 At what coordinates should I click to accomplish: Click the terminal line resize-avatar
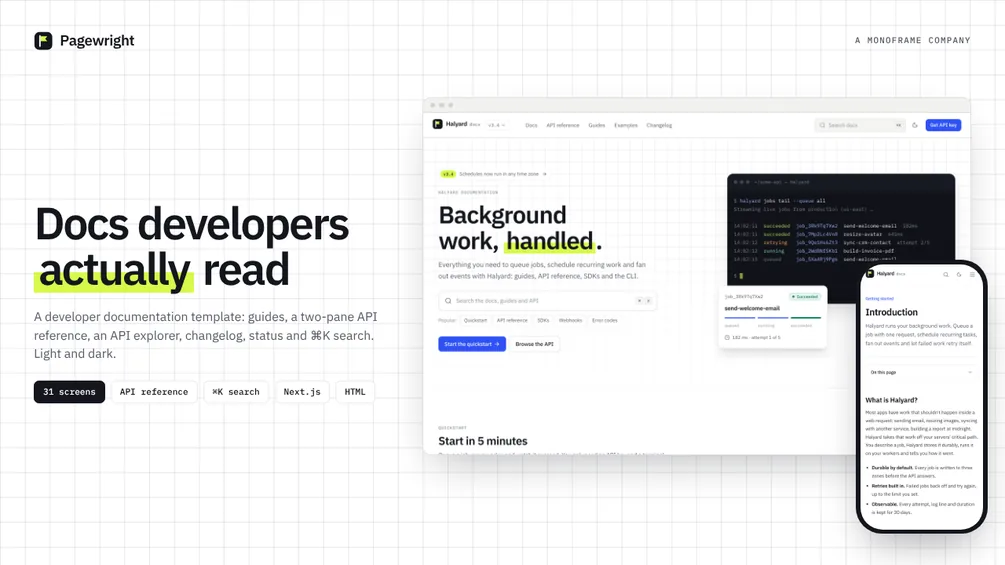[818, 234]
